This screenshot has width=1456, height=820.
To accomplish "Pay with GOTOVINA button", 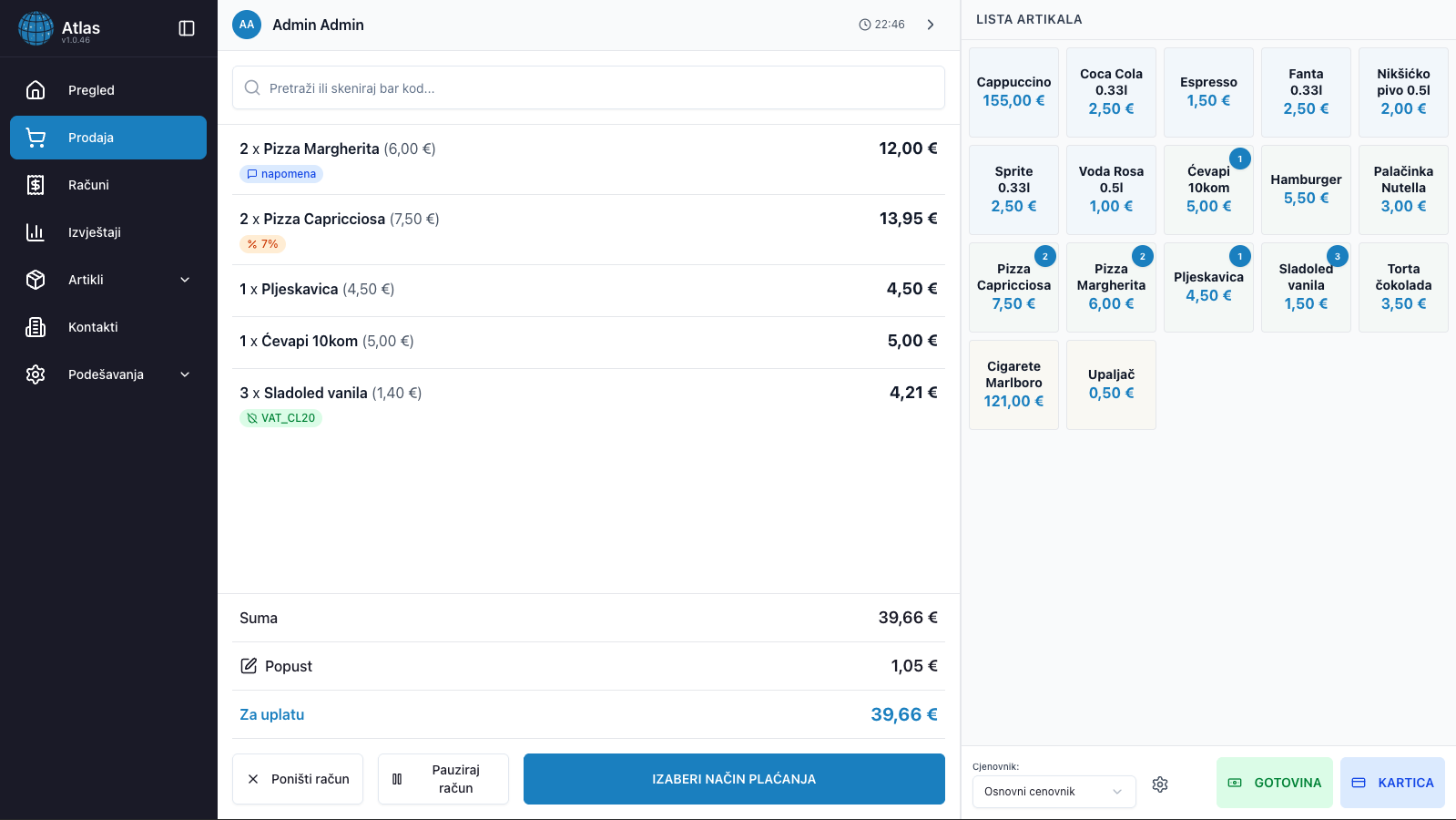I will (x=1274, y=783).
